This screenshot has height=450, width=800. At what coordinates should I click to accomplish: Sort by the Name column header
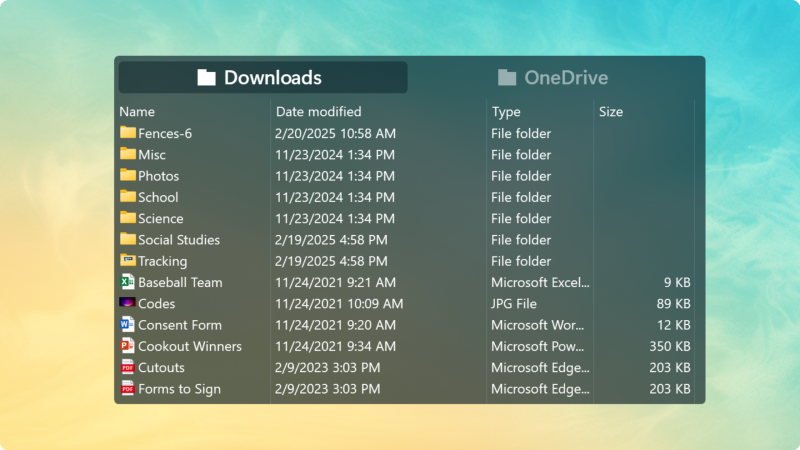point(137,112)
